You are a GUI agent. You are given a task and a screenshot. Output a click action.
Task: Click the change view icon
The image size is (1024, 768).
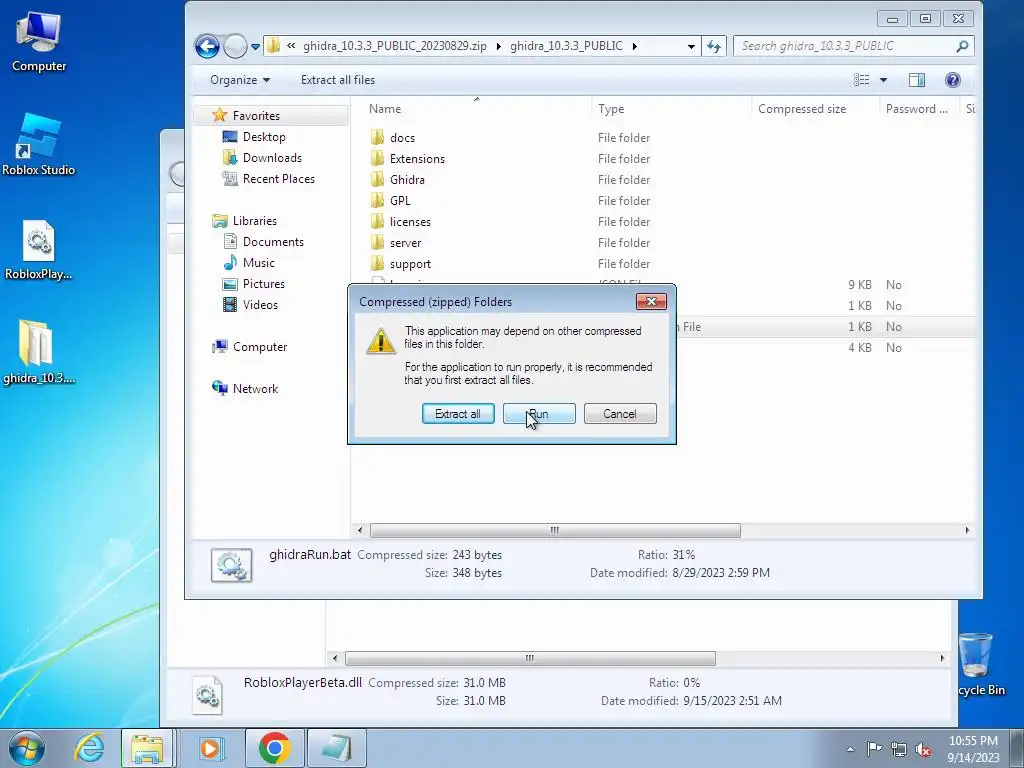click(861, 80)
